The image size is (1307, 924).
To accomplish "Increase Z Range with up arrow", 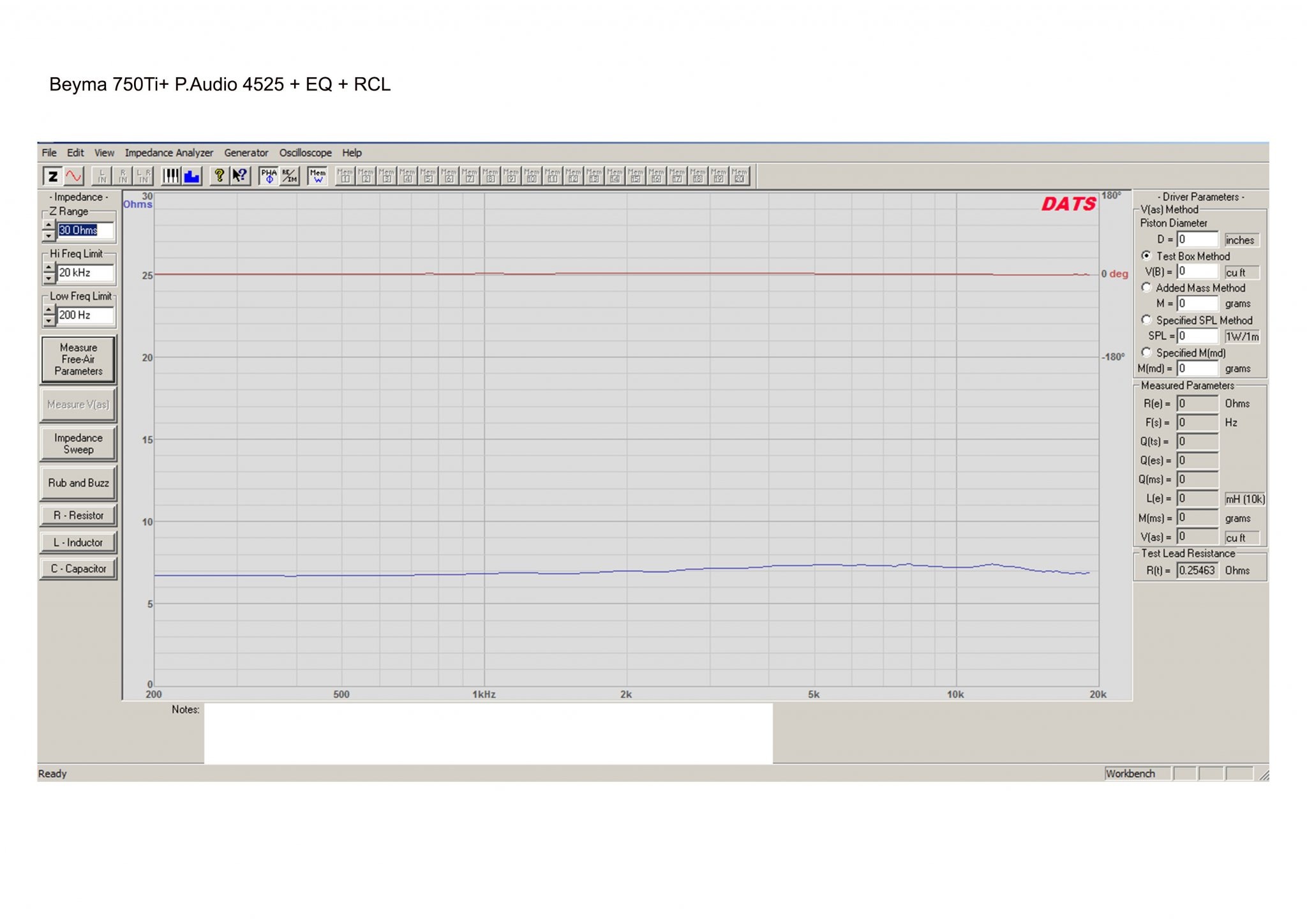I will pyautogui.click(x=49, y=225).
